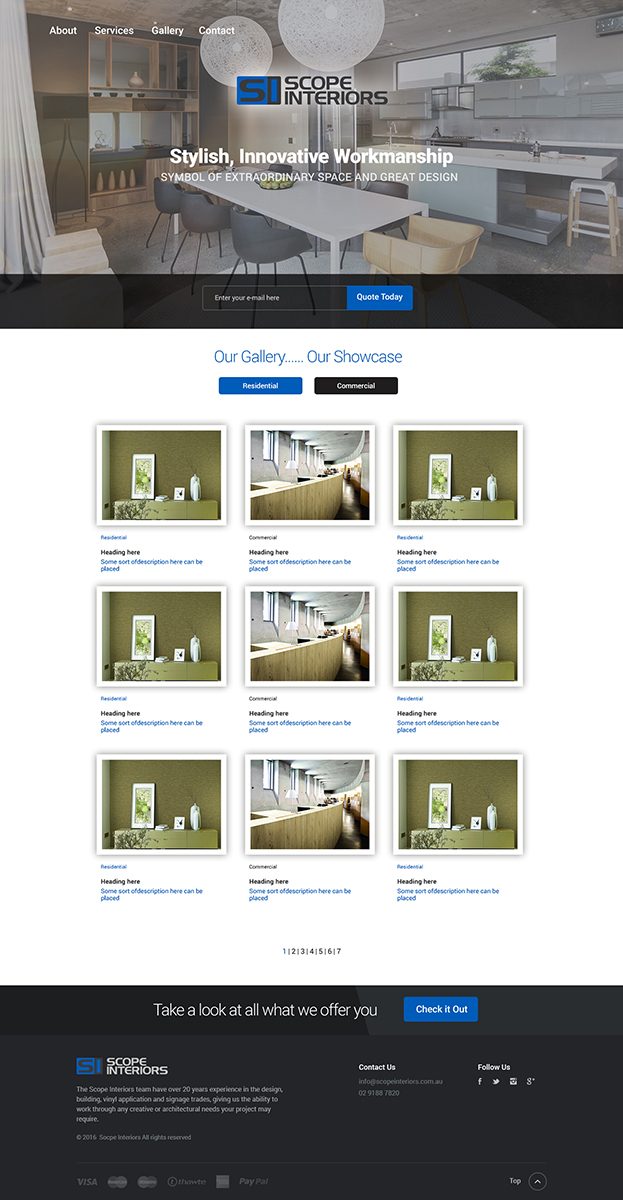Viewport: 623px width, 1200px height.
Task: Go to gallery page 5
Action: 321,952
